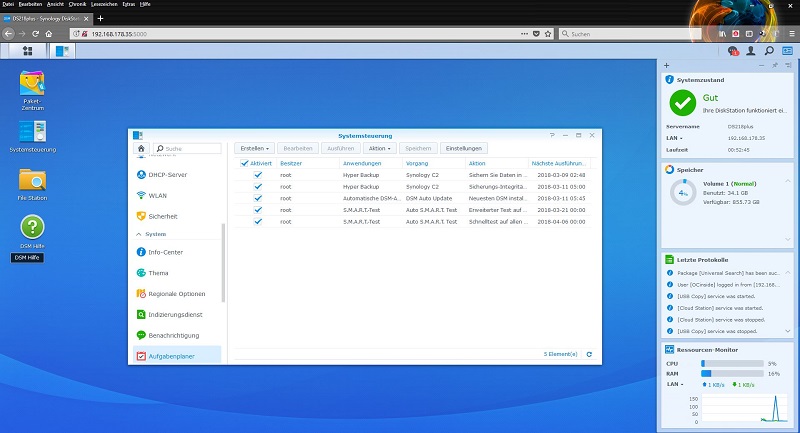Image resolution: width=800 pixels, height=433 pixels.
Task: Click the Volume 1 usage ring
Action: coord(683,193)
